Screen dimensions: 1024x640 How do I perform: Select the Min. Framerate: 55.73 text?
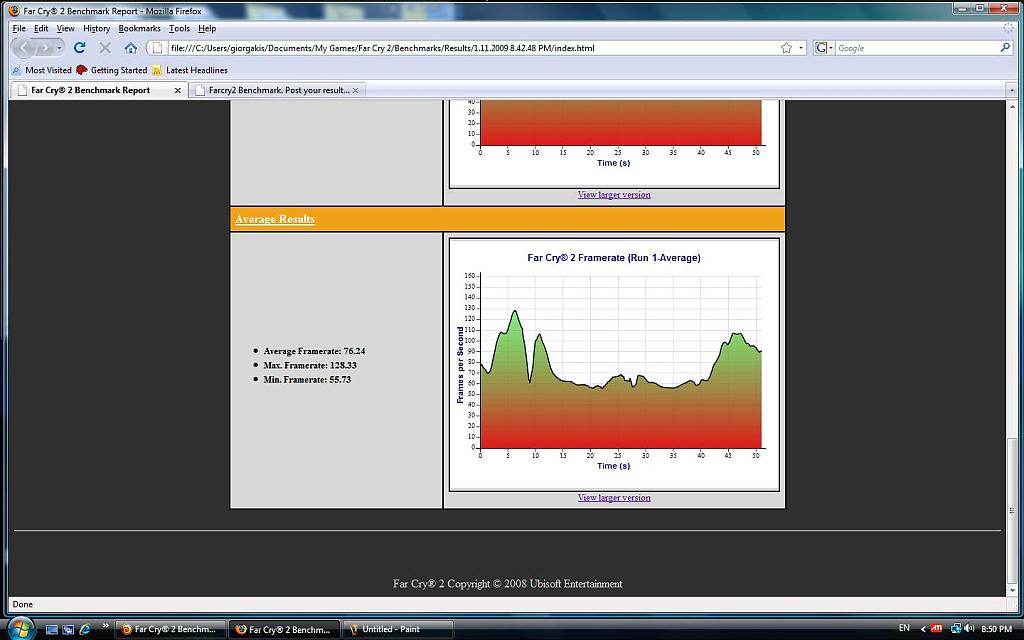point(307,379)
